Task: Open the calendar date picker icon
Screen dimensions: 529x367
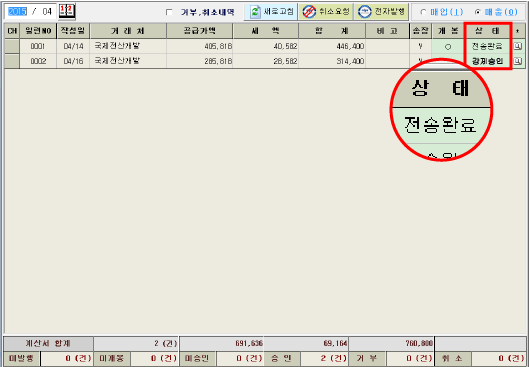Action: [67, 11]
